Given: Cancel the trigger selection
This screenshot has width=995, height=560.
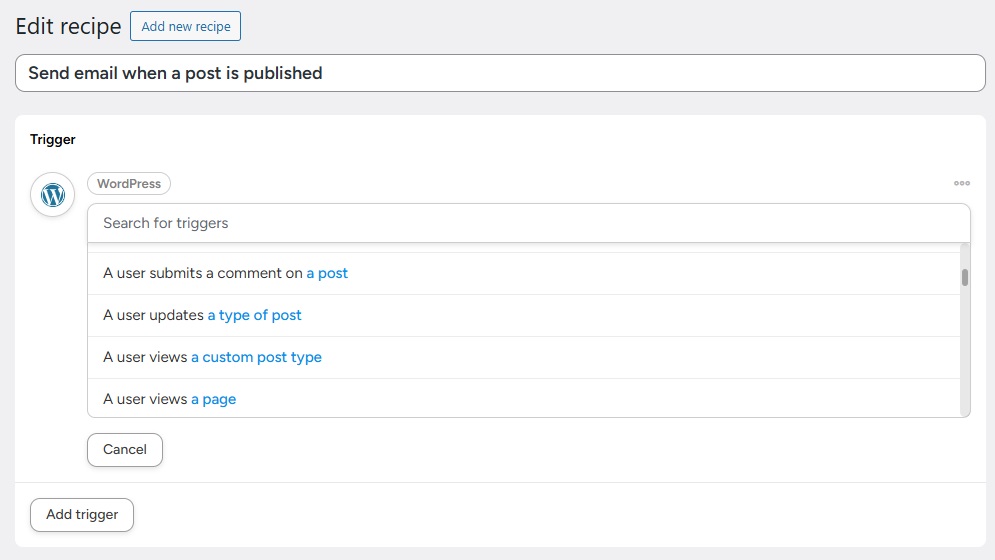Looking at the screenshot, I should click(125, 450).
